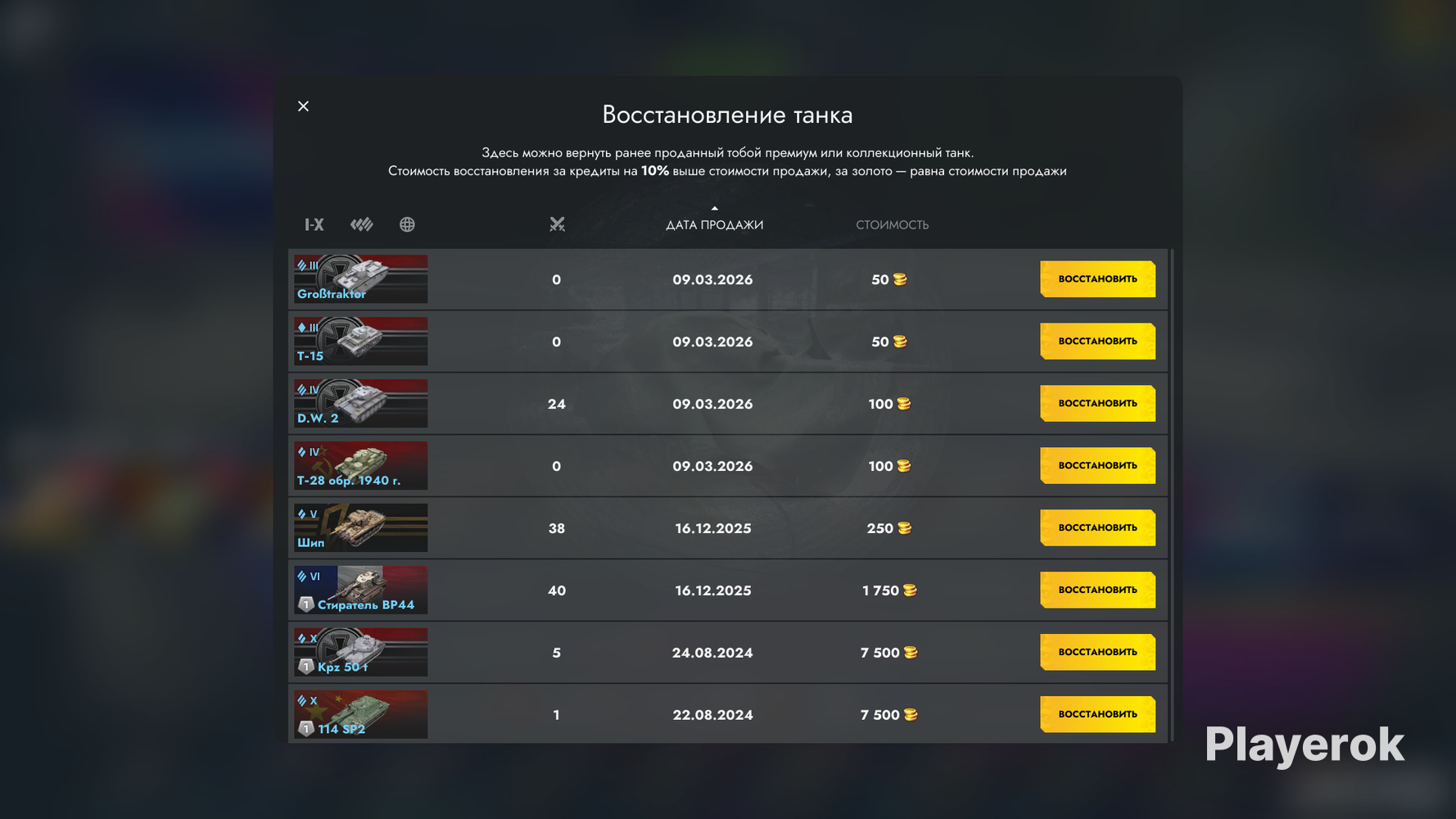Select the Großtraktor tank thumbnail

click(361, 279)
